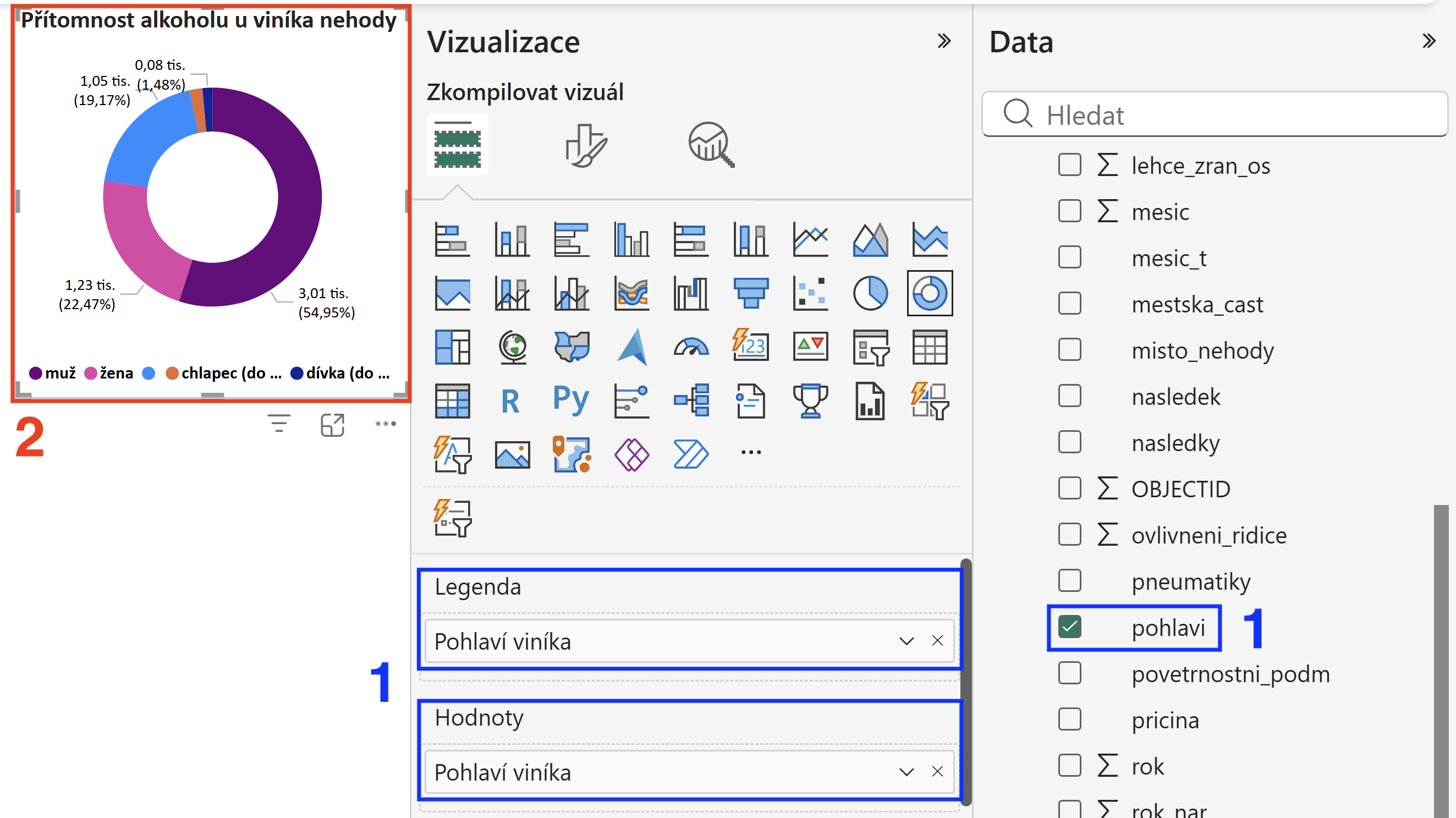Click the žena legend entry
The width and height of the screenshot is (1456, 818).
109,373
